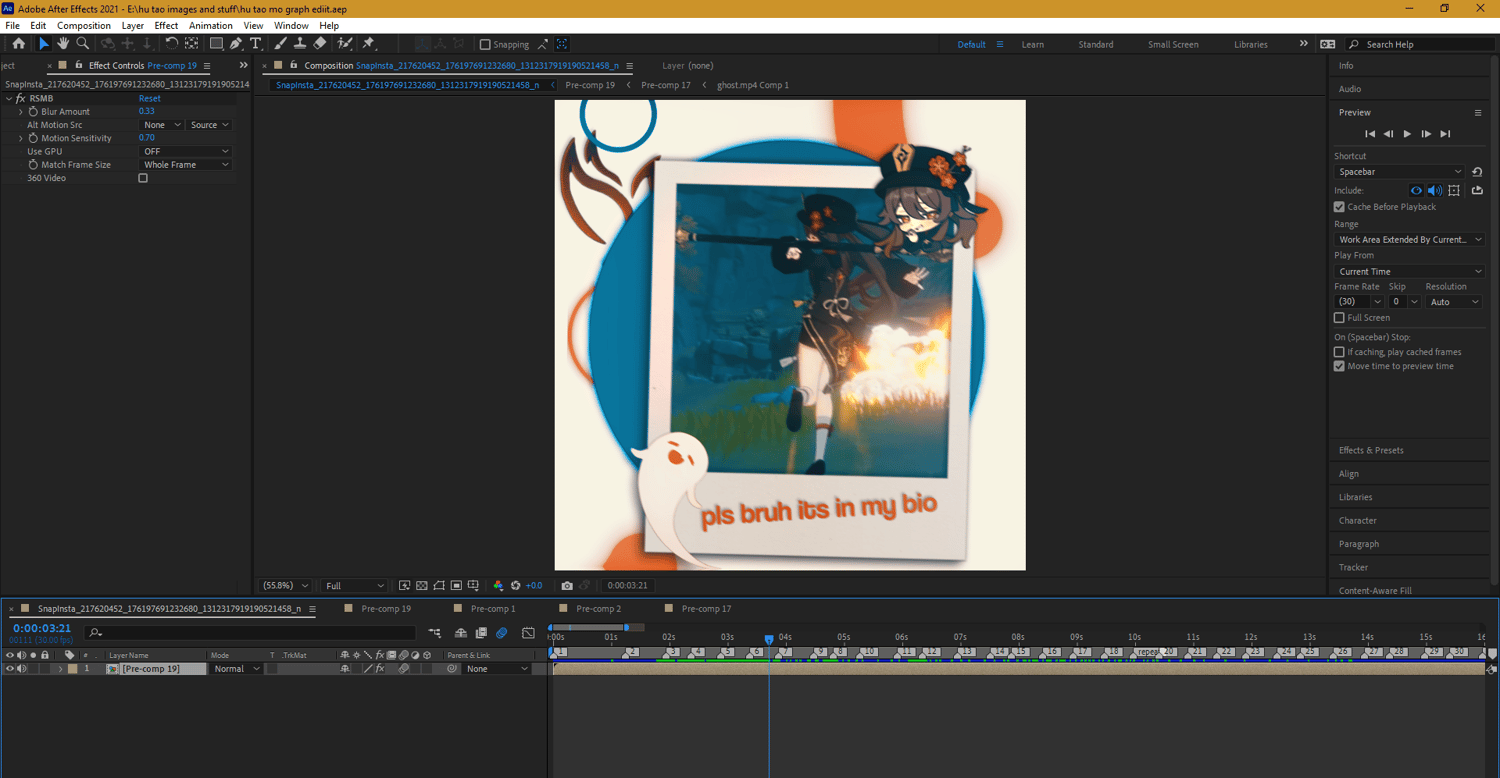Screen dimensions: 1500x778
Task: Open the Composition menu
Action: tap(84, 26)
